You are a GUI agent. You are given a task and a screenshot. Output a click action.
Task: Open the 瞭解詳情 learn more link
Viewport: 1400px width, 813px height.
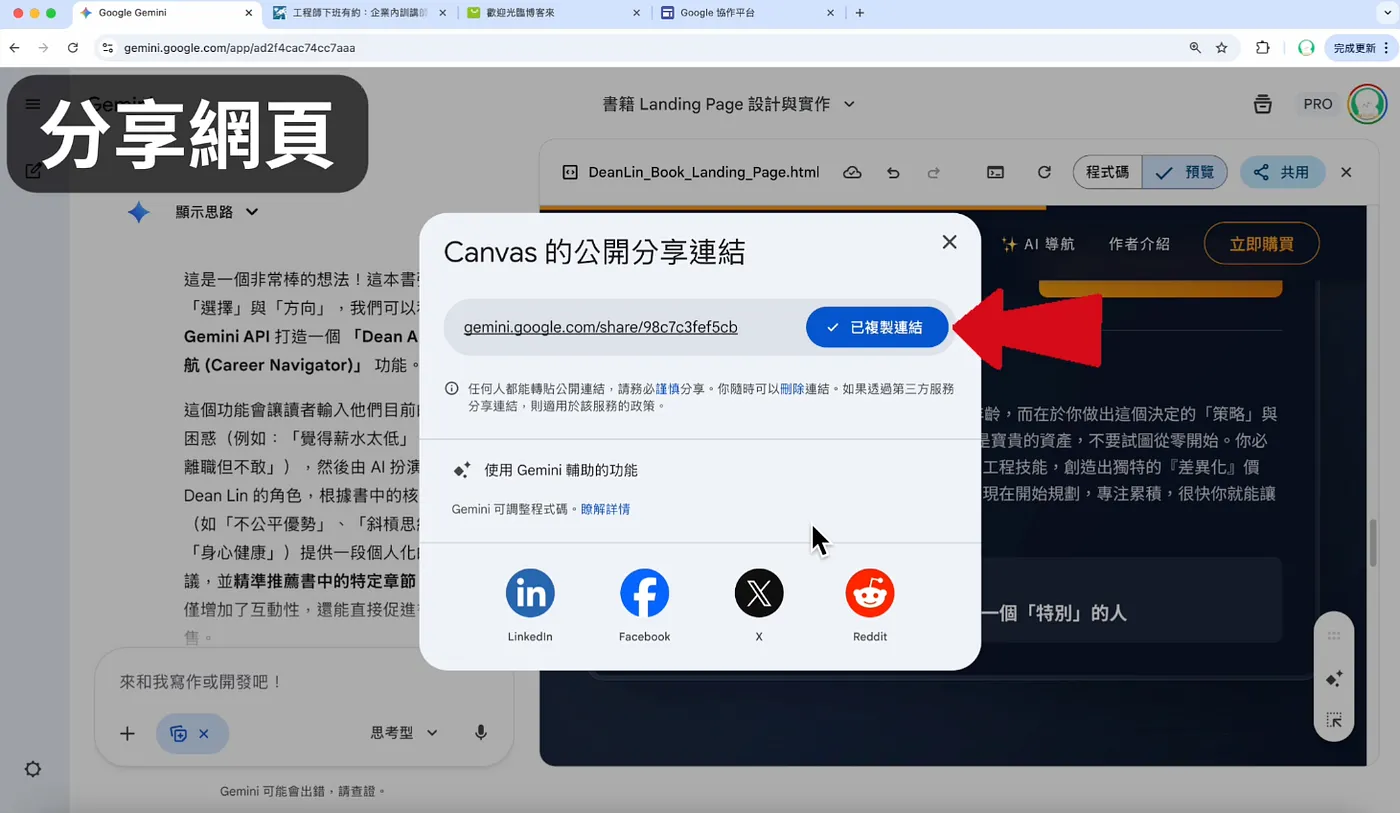coord(606,509)
